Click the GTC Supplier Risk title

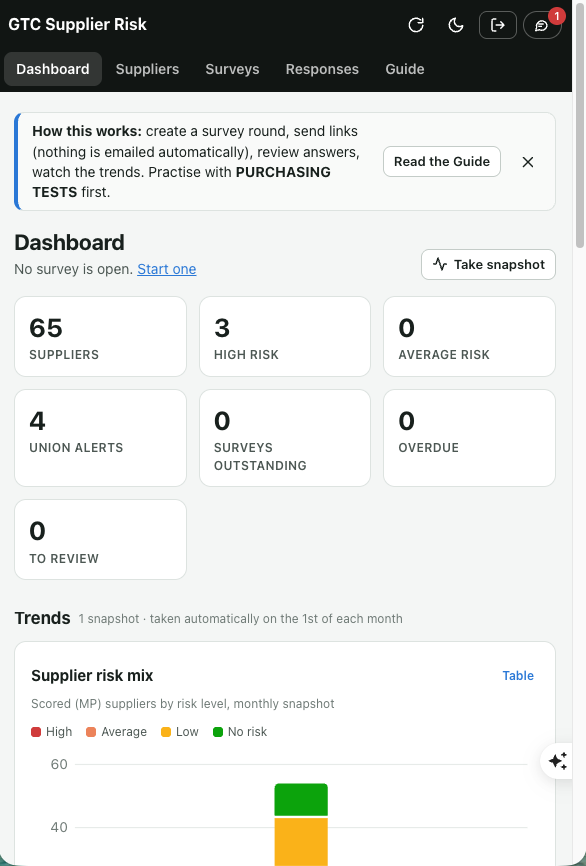77,24
